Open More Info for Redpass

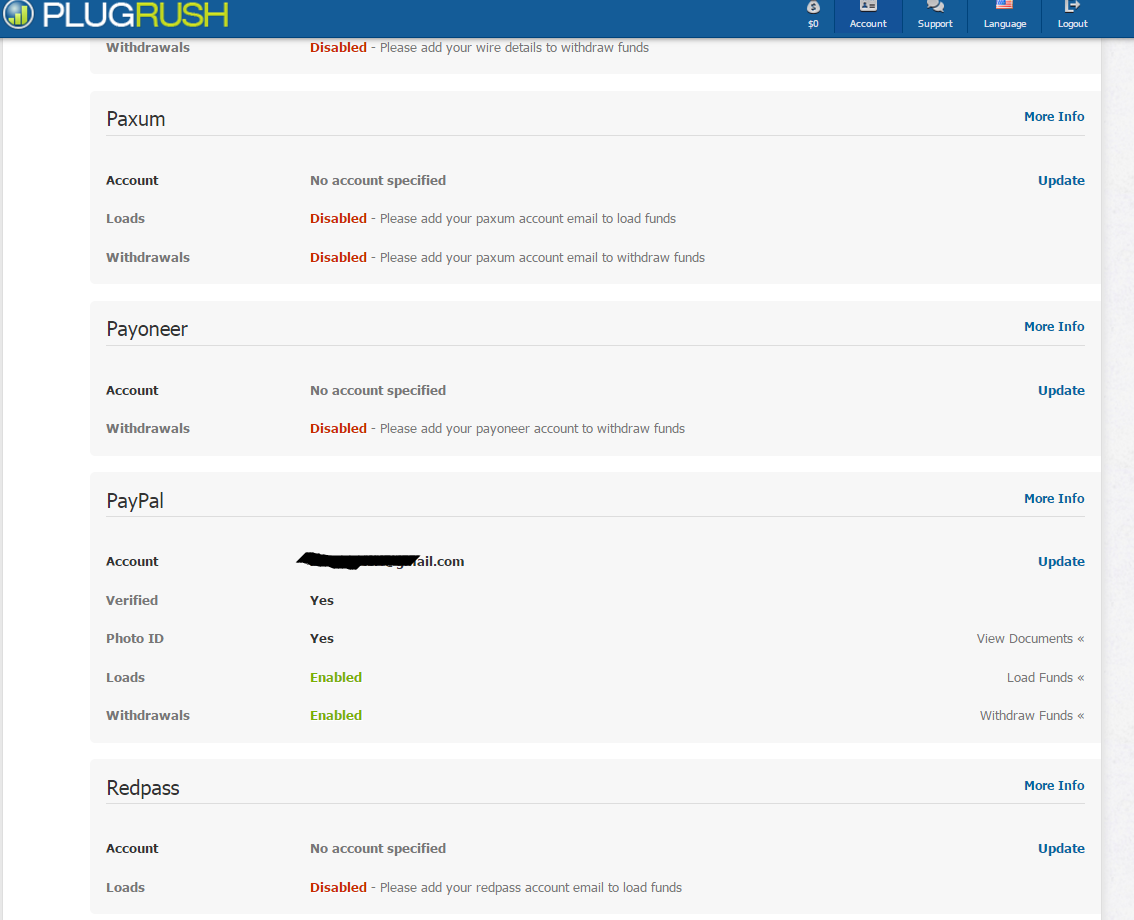pyautogui.click(x=1054, y=785)
